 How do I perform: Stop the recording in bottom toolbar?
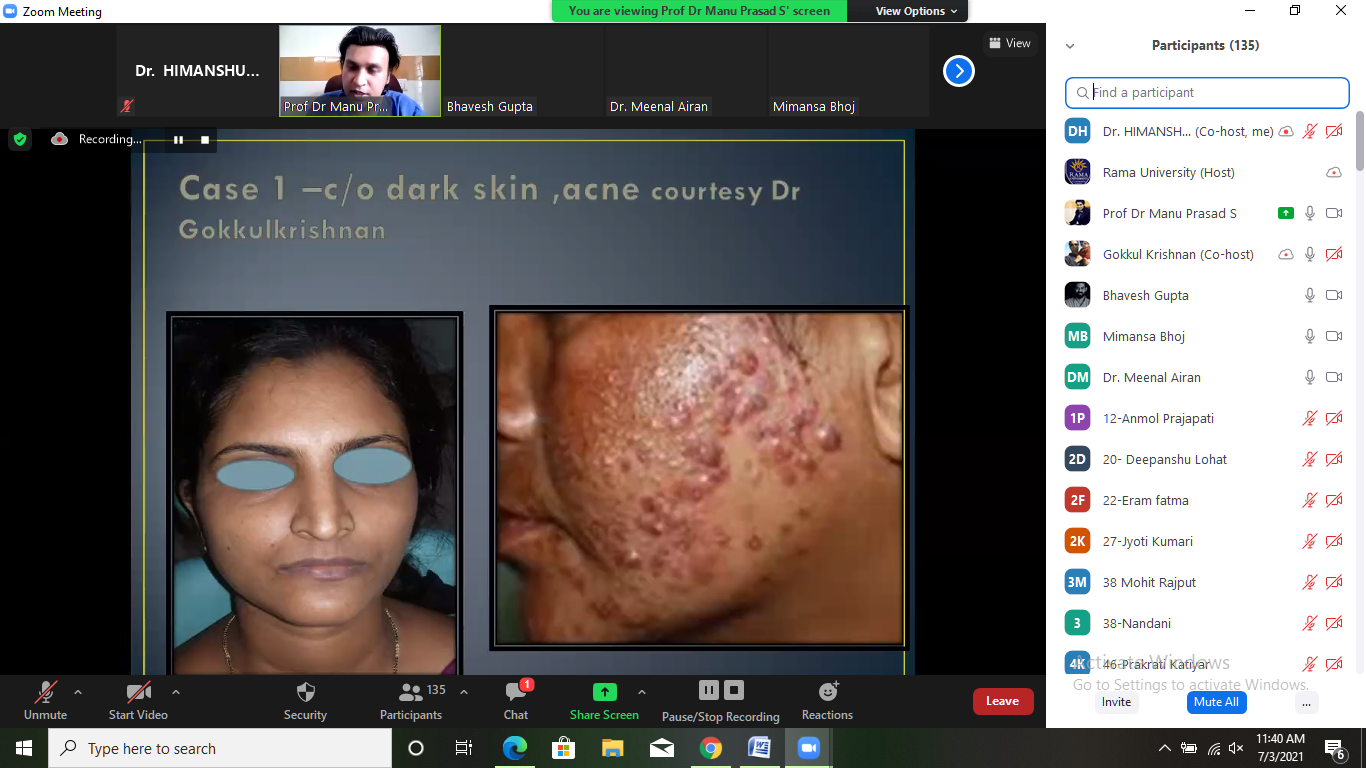(x=734, y=690)
